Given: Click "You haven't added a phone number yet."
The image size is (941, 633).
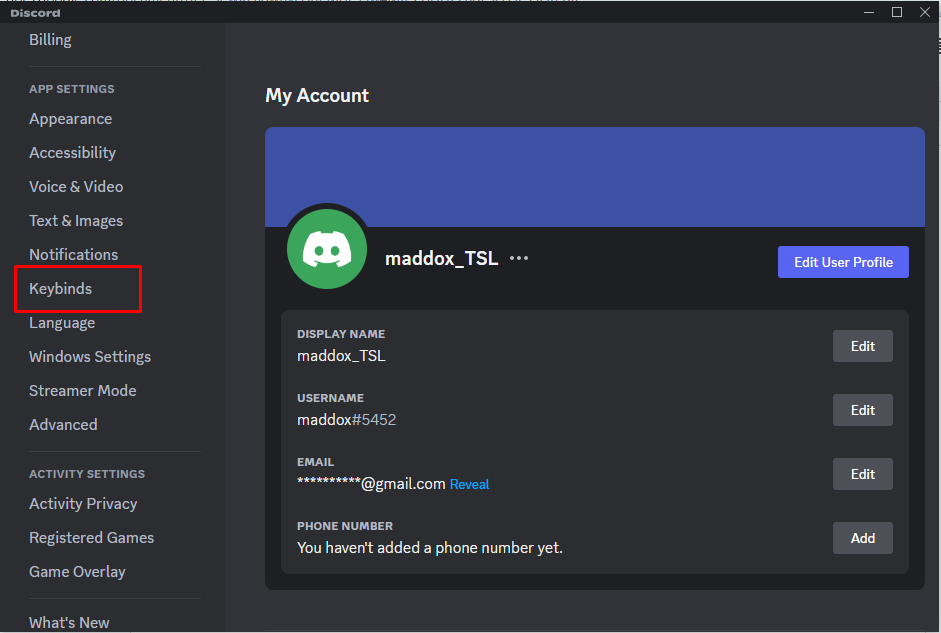Looking at the screenshot, I should [x=430, y=548].
